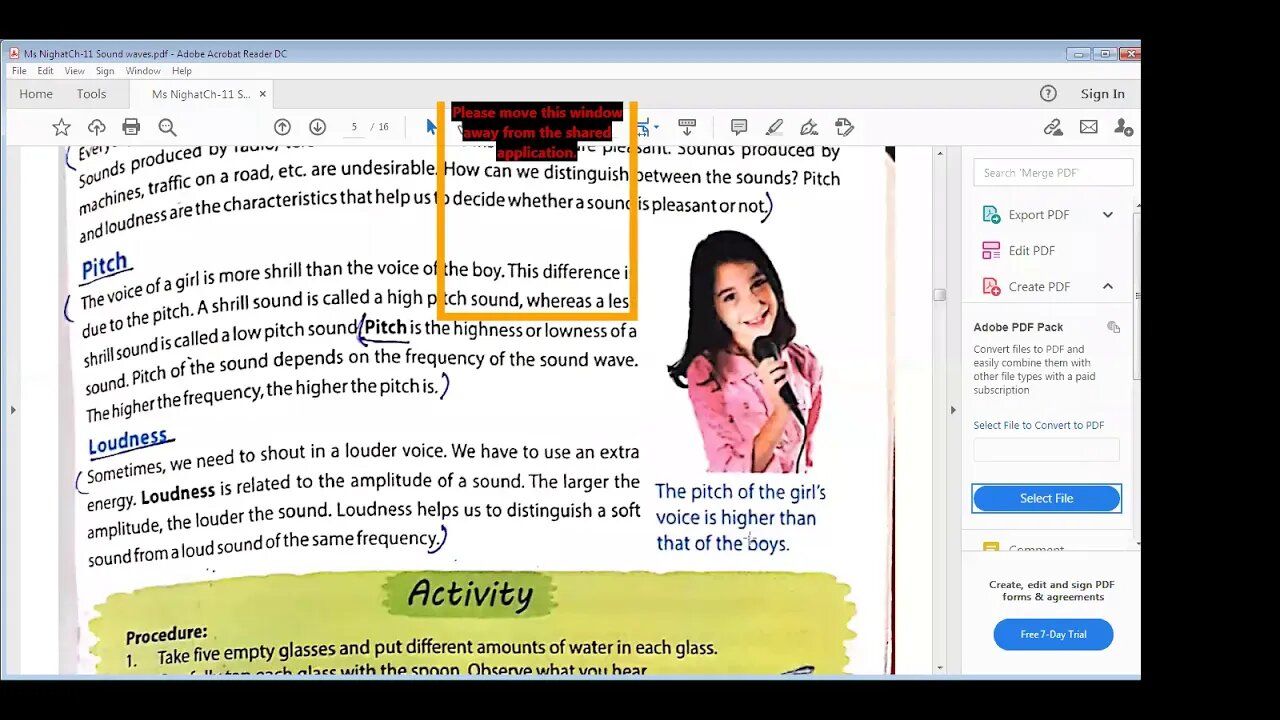Click the Select File to Convert link
Image resolution: width=1280 pixels, height=720 pixels.
(x=1039, y=425)
